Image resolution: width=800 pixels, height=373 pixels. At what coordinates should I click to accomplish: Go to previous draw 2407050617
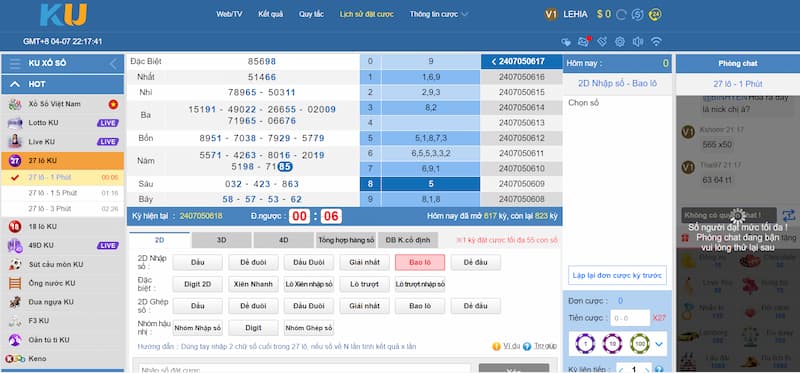[521, 61]
